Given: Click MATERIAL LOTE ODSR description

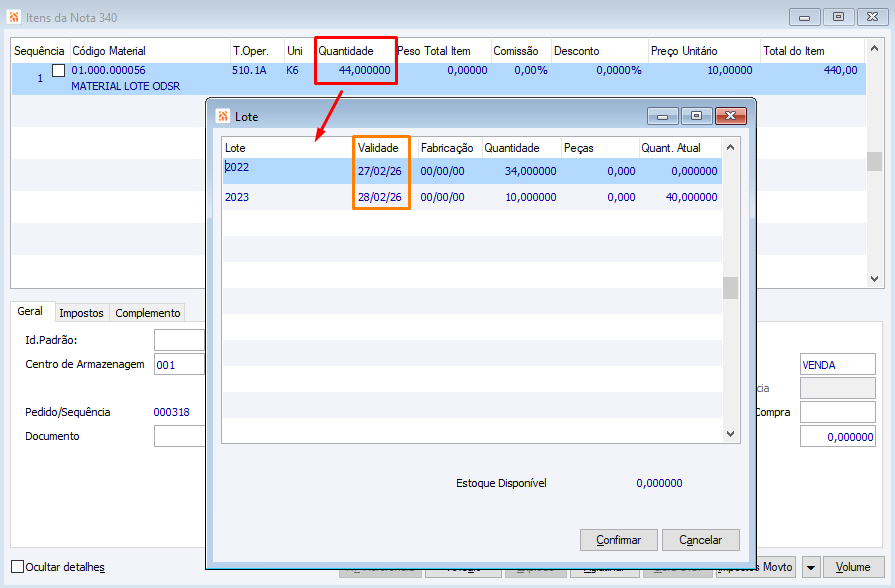Looking at the screenshot, I should [x=126, y=86].
